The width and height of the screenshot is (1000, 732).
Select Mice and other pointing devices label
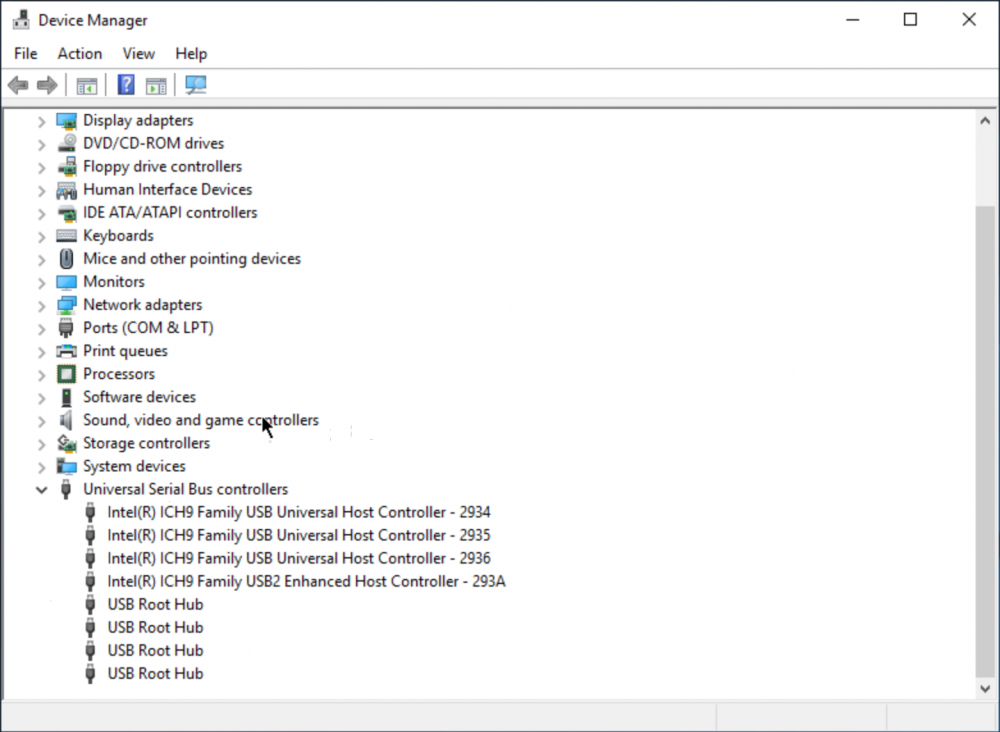click(192, 259)
